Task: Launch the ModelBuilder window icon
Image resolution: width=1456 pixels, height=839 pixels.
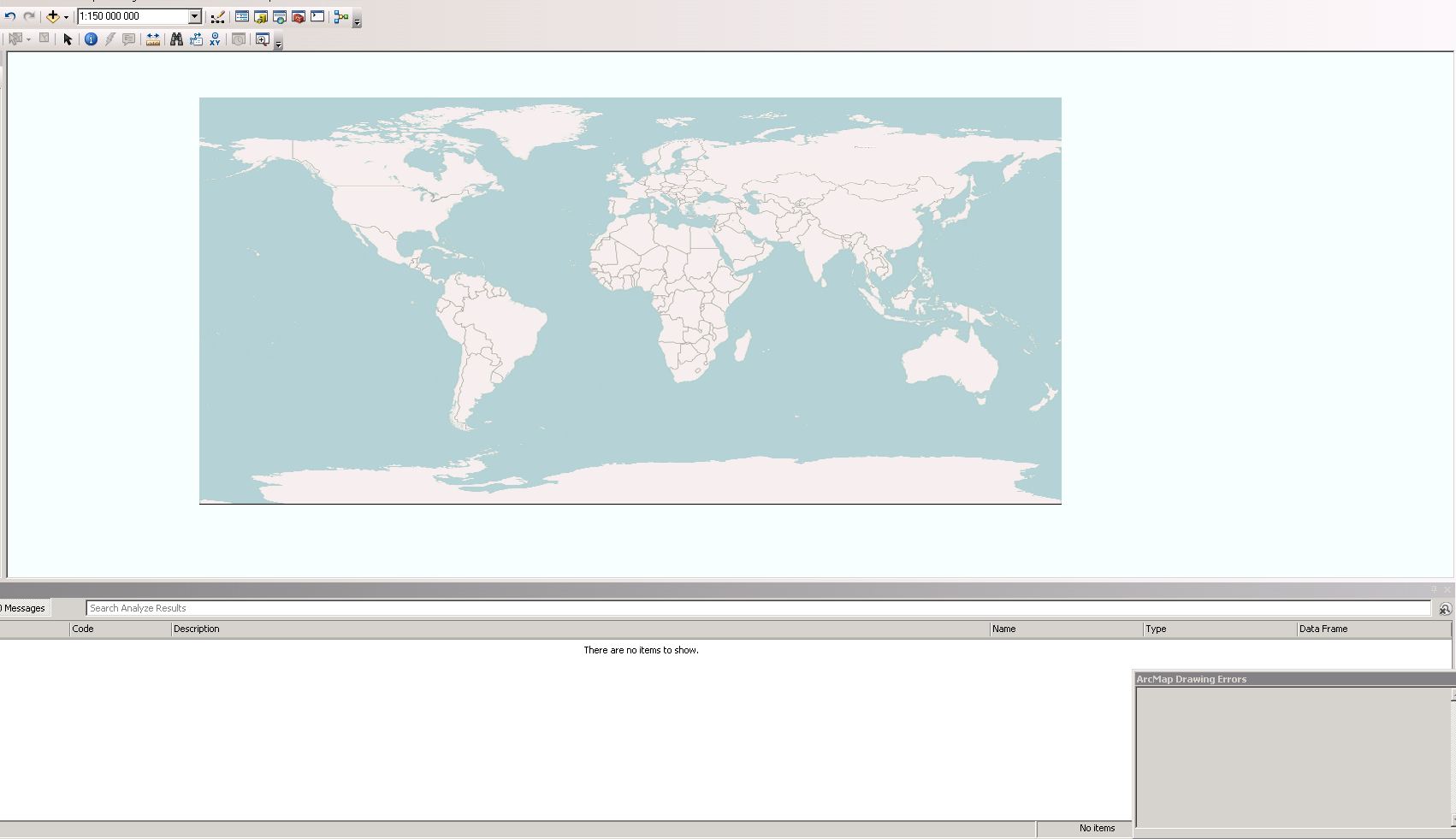Action: 341,16
